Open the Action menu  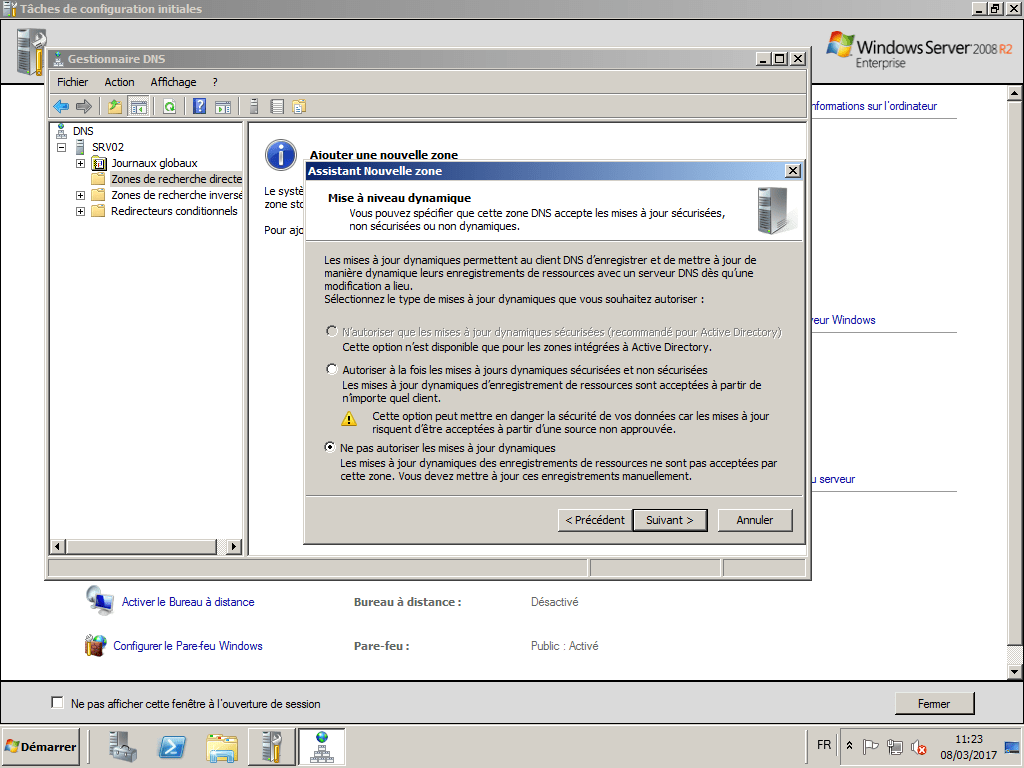119,81
